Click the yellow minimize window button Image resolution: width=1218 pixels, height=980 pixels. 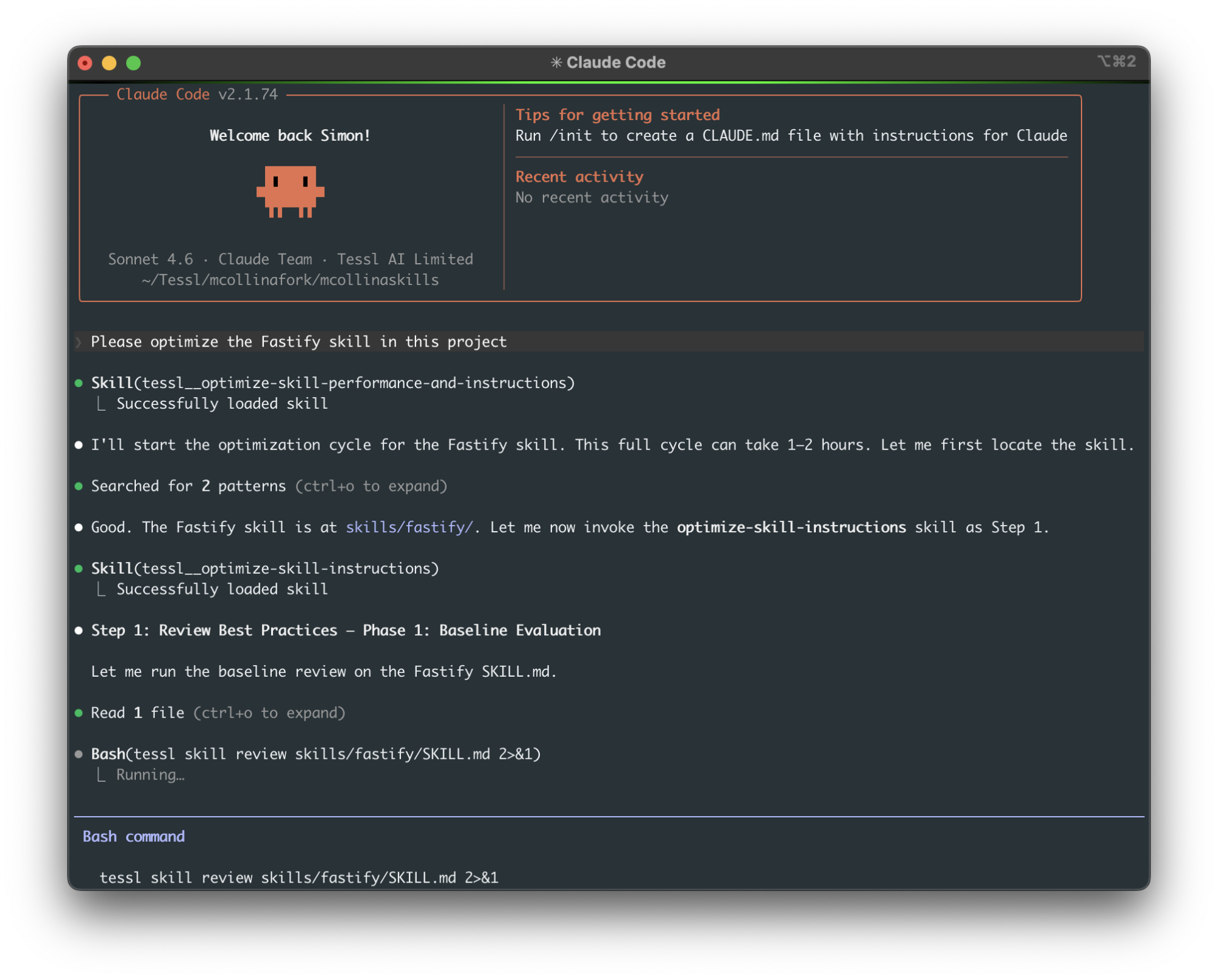109,63
